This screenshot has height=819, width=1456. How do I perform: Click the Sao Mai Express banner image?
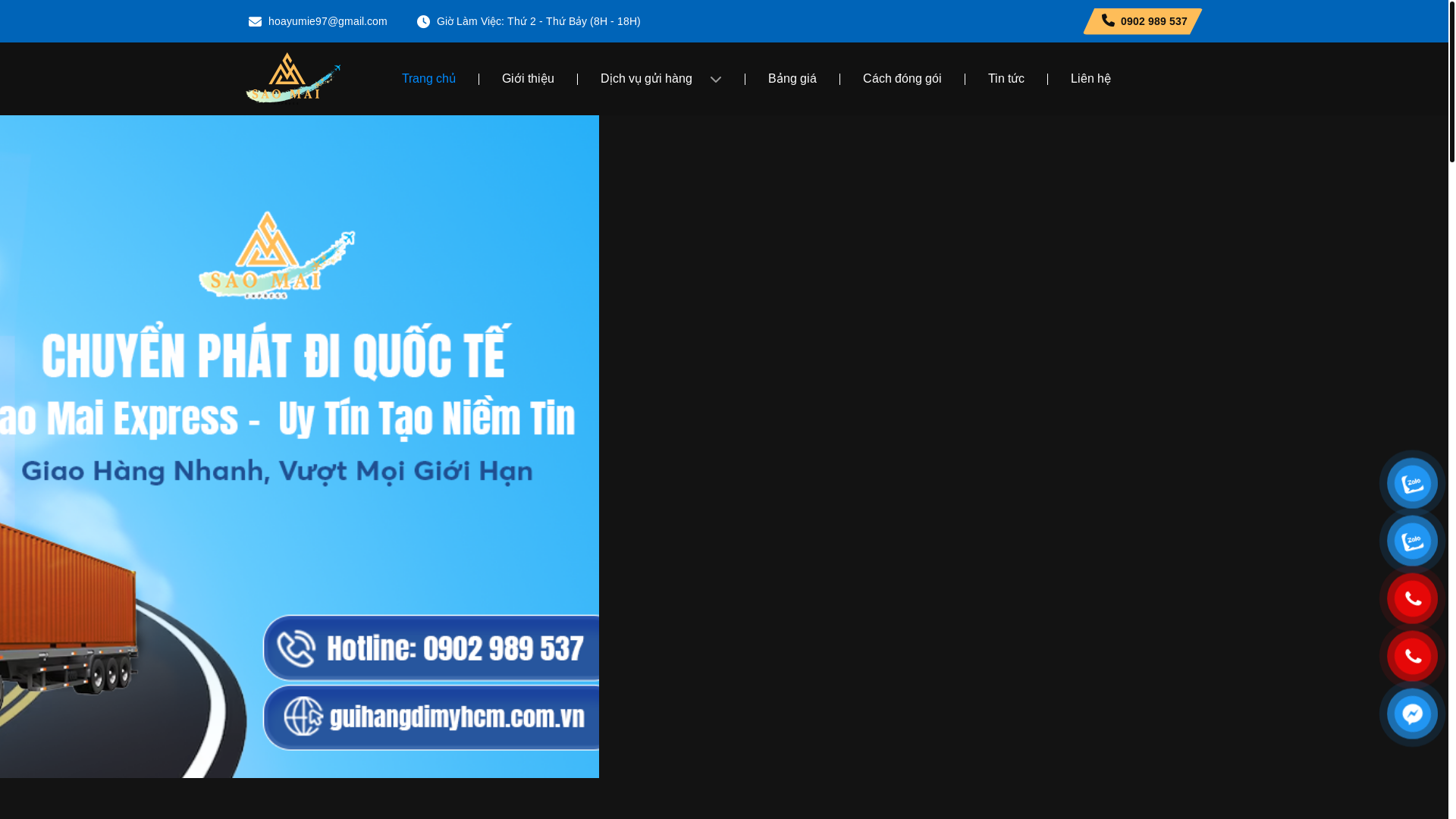(300, 447)
